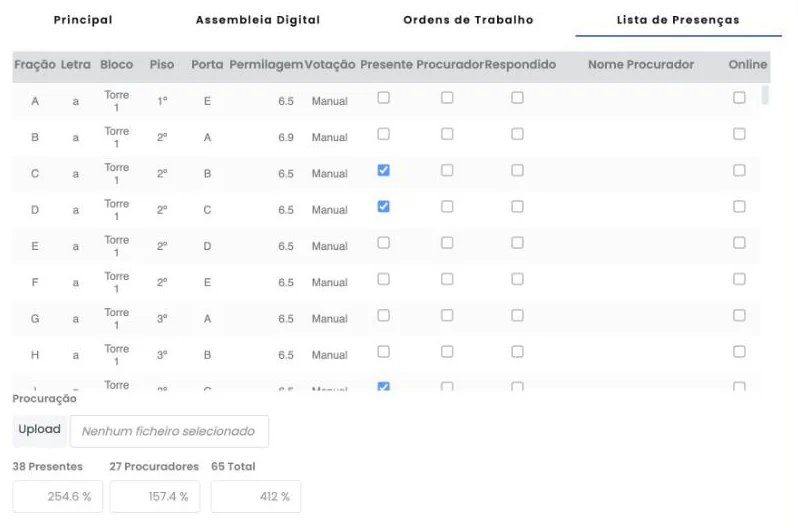
Task: Click the Votação column header
Action: pyautogui.click(x=330, y=65)
